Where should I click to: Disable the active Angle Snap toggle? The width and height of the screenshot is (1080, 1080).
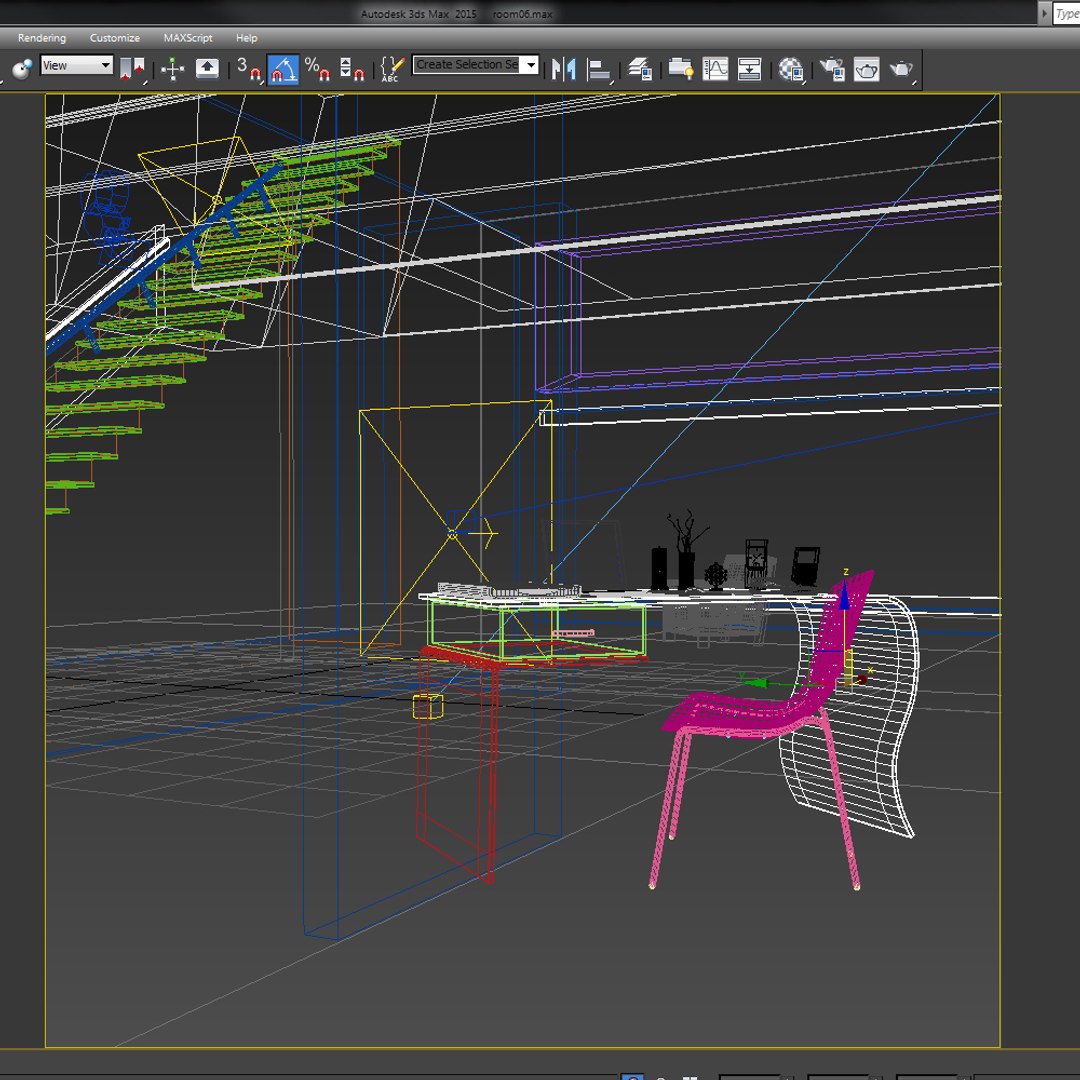283,69
